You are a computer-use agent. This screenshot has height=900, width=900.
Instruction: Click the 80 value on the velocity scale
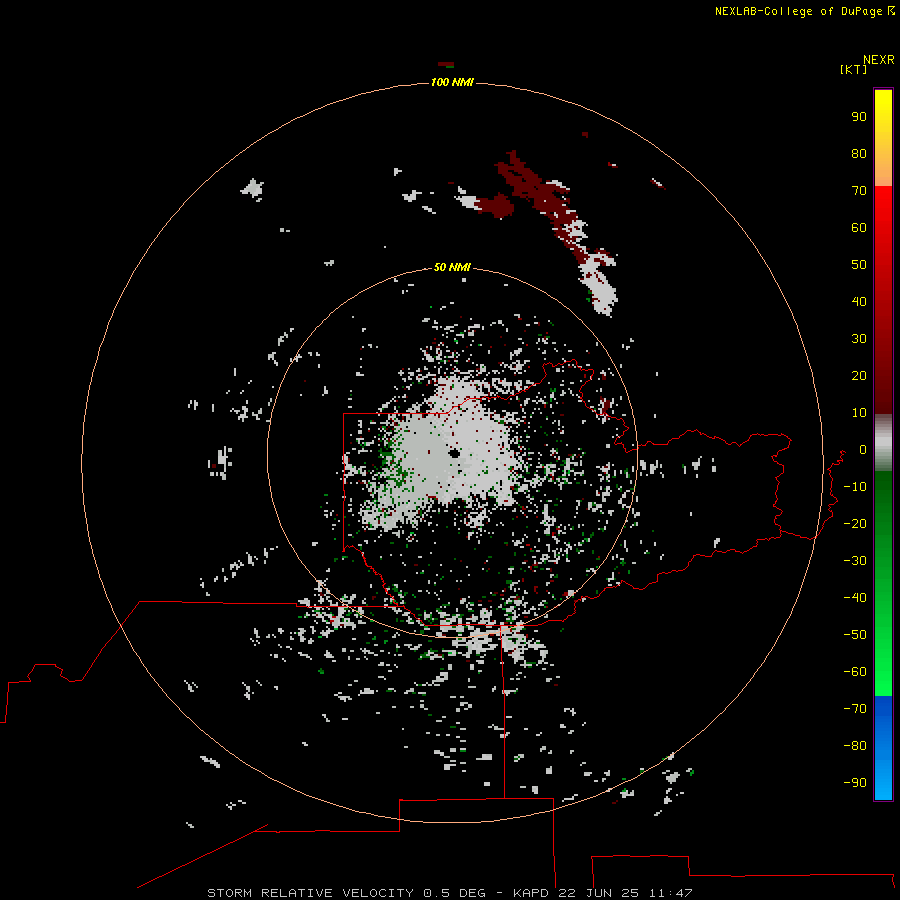click(859, 154)
